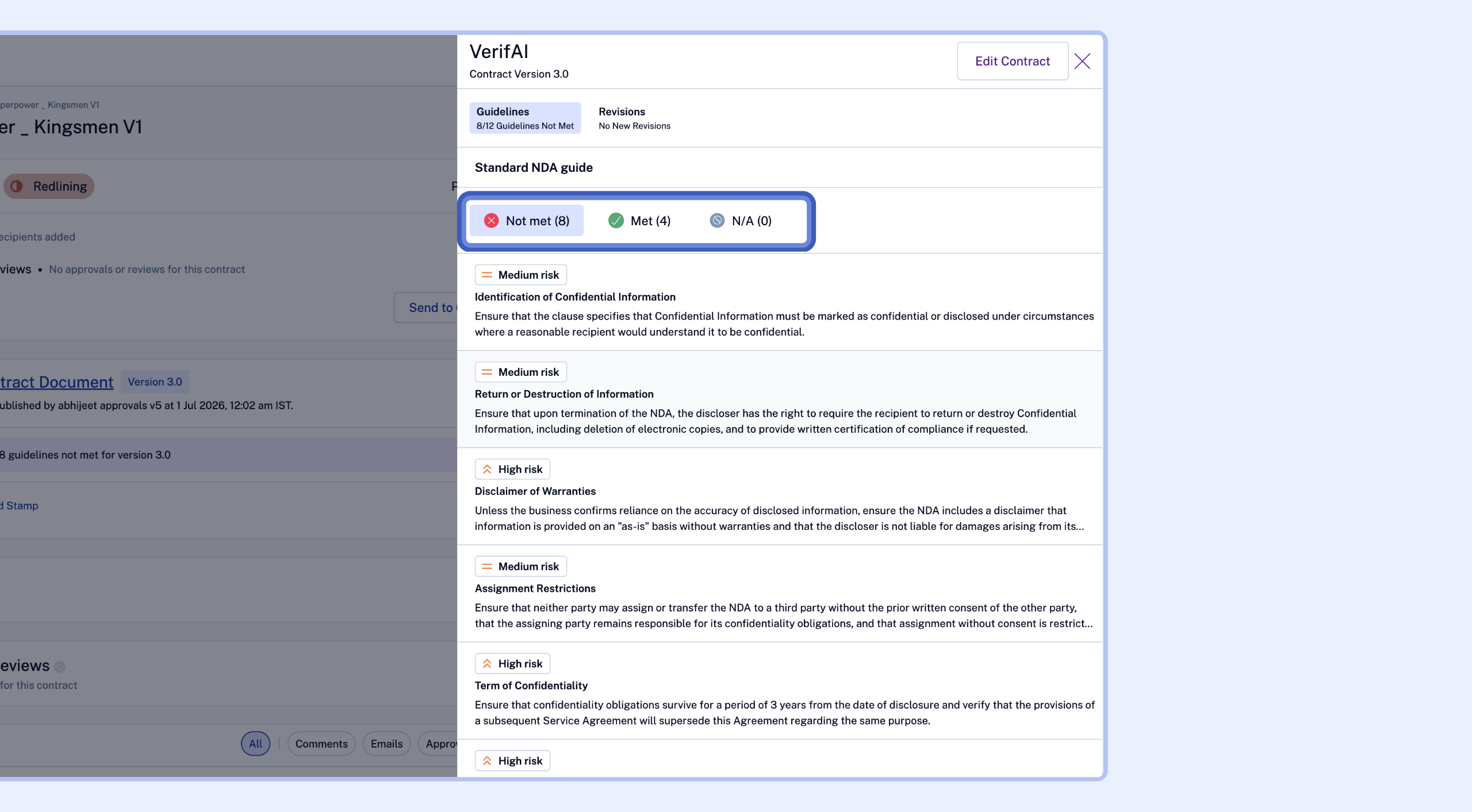Click the Stamp link

20,506
